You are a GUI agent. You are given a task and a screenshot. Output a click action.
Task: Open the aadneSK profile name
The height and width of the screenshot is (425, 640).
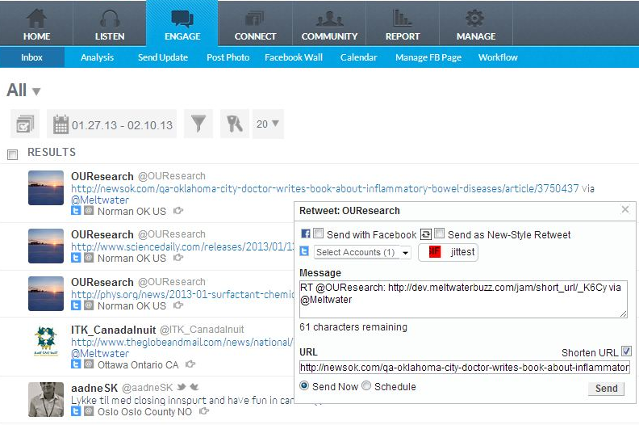[x=94, y=388]
